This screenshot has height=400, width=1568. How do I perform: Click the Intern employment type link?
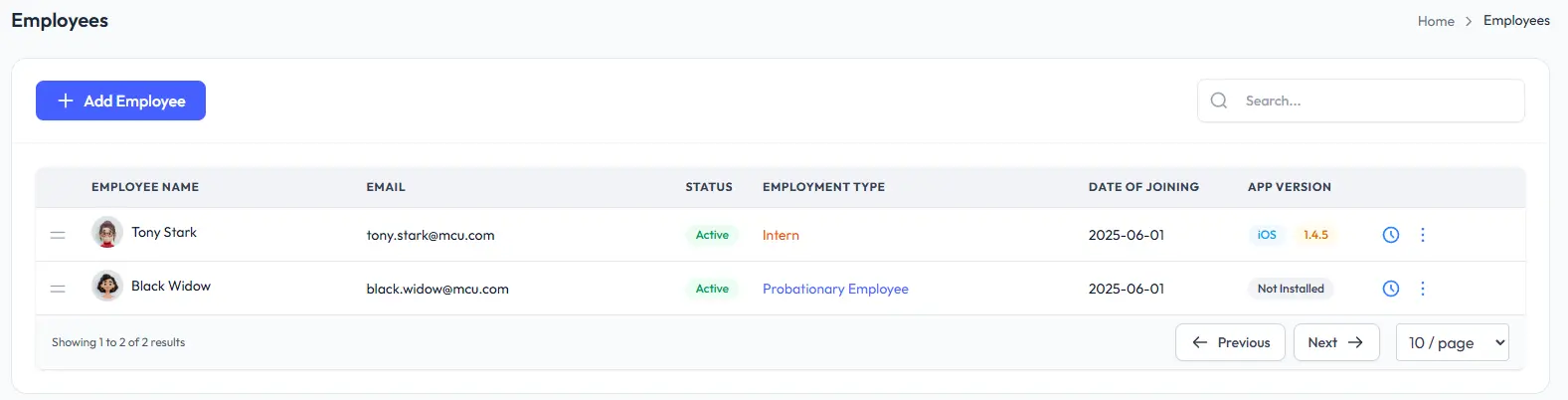[781, 235]
